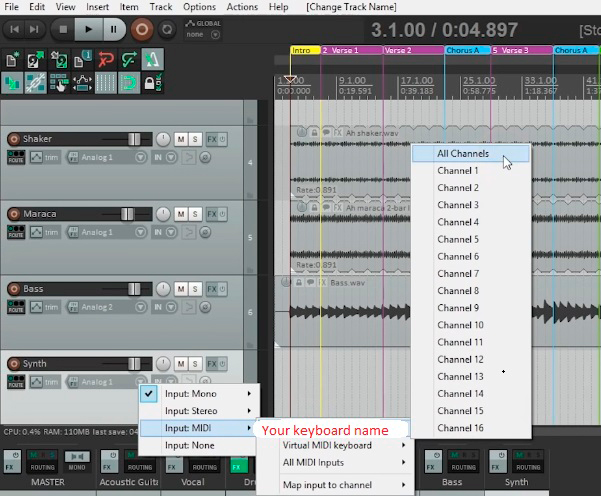Toggle Move envelope points with items icon
Screen dimensions: 601x496
[x=82, y=83]
